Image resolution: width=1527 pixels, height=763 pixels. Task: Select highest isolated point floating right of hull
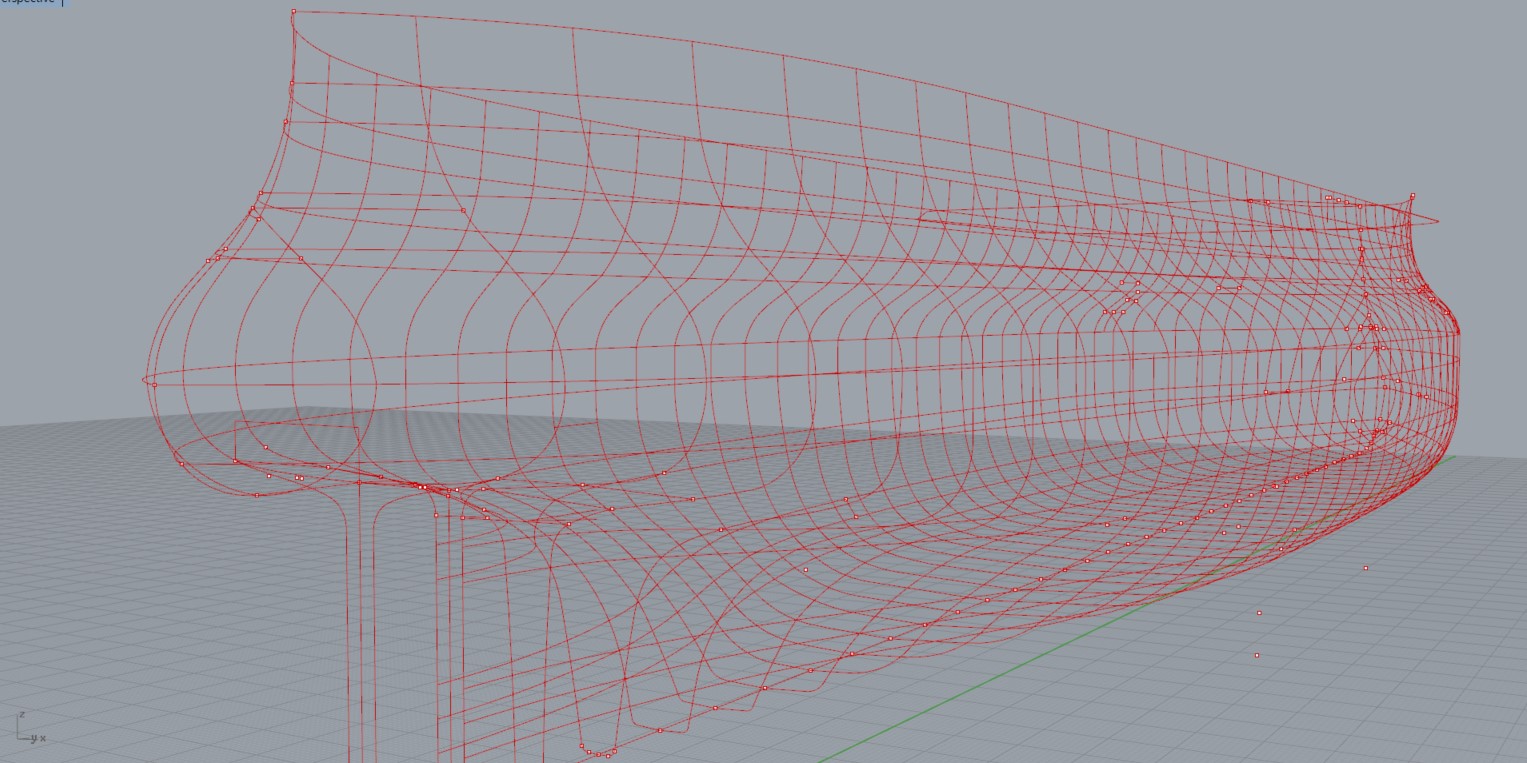[x=1366, y=568]
